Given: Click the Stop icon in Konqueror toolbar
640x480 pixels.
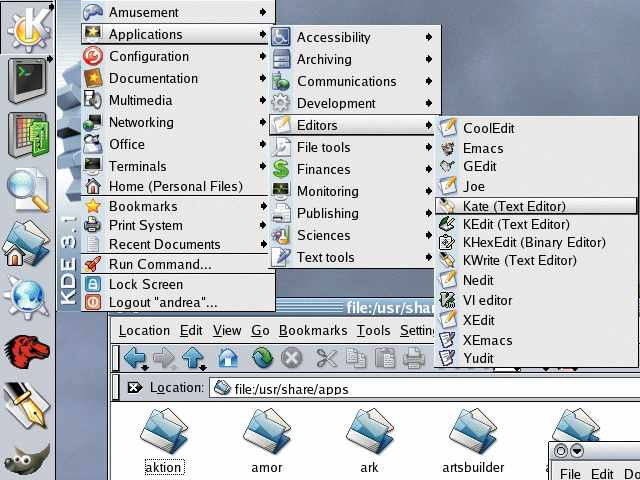Looking at the screenshot, I should (x=291, y=358).
